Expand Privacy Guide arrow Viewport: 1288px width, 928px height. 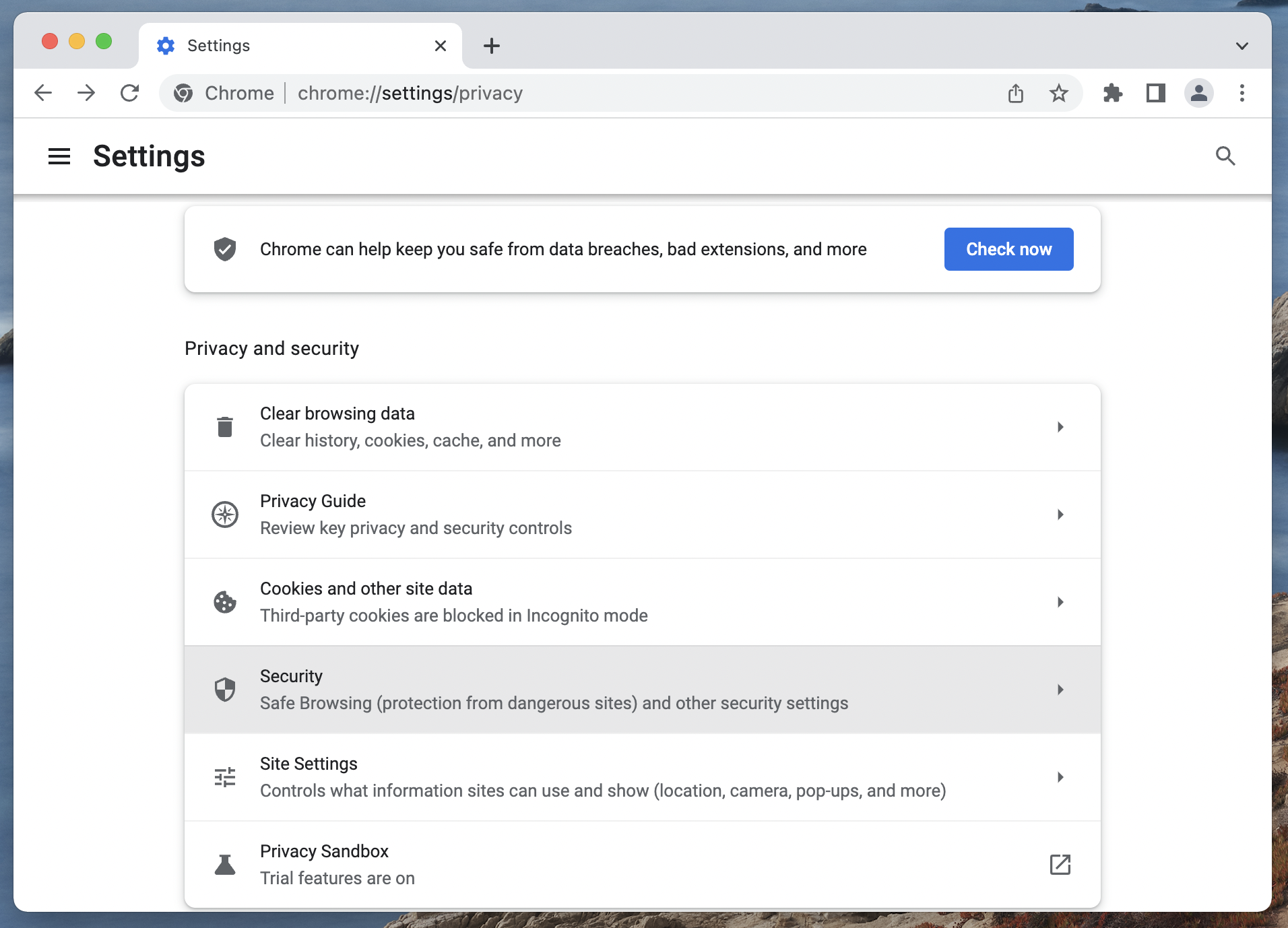point(1060,515)
